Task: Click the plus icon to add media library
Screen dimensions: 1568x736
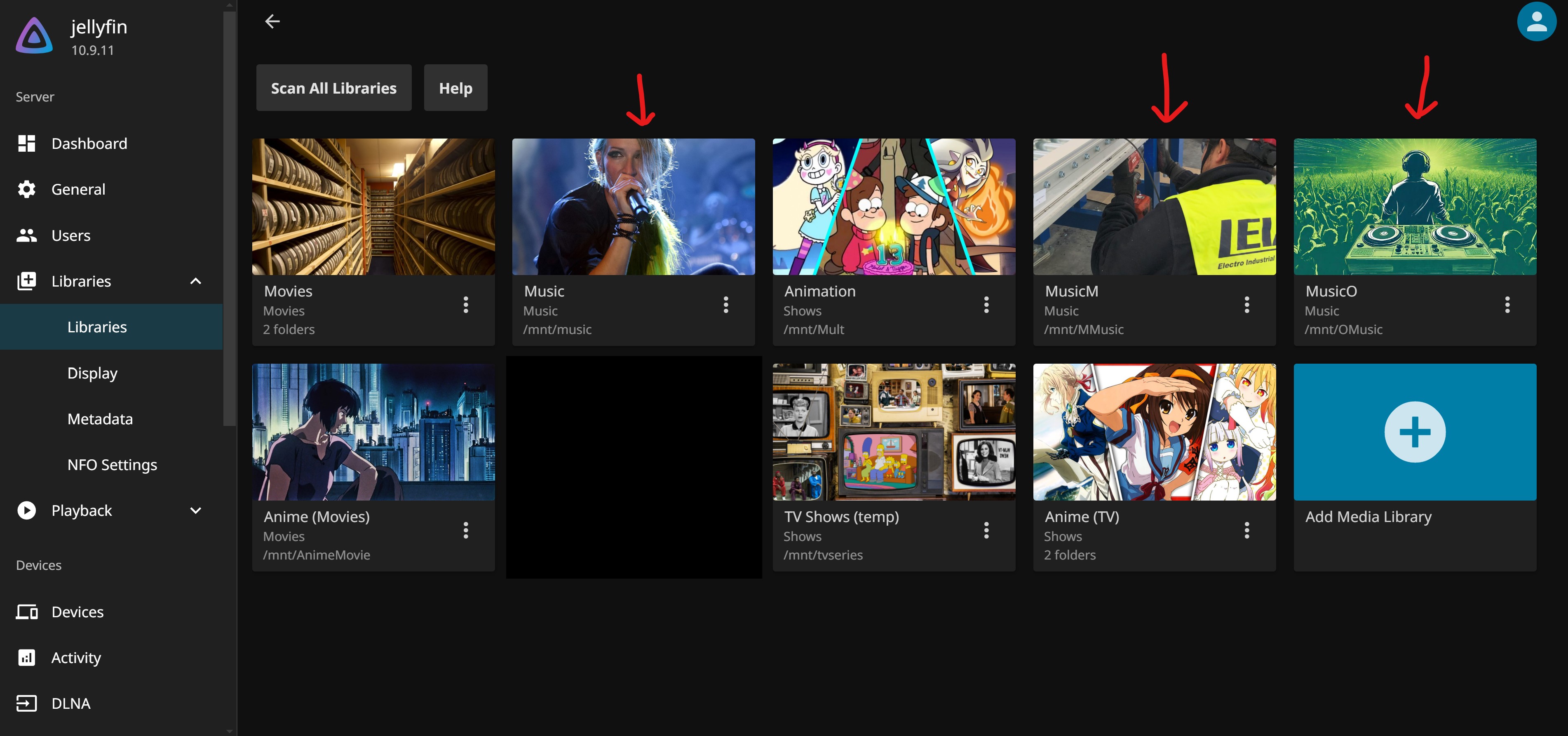Action: 1415,432
